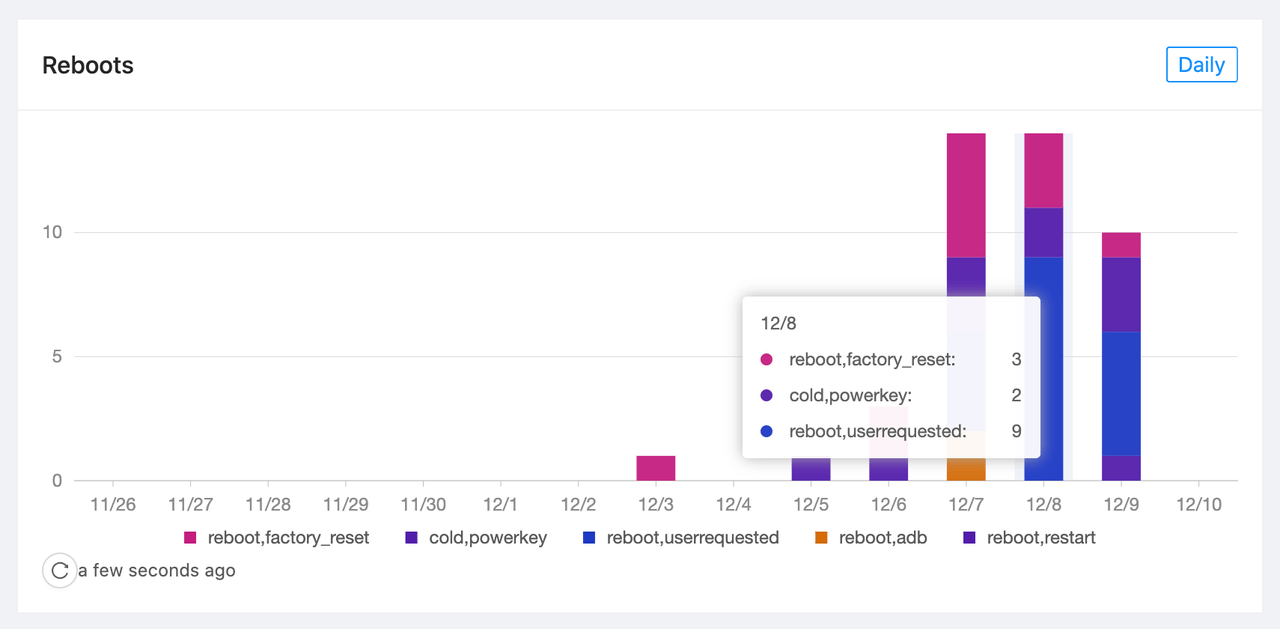Click the pink factory_reset segment of 12/7 bar

coord(966,195)
